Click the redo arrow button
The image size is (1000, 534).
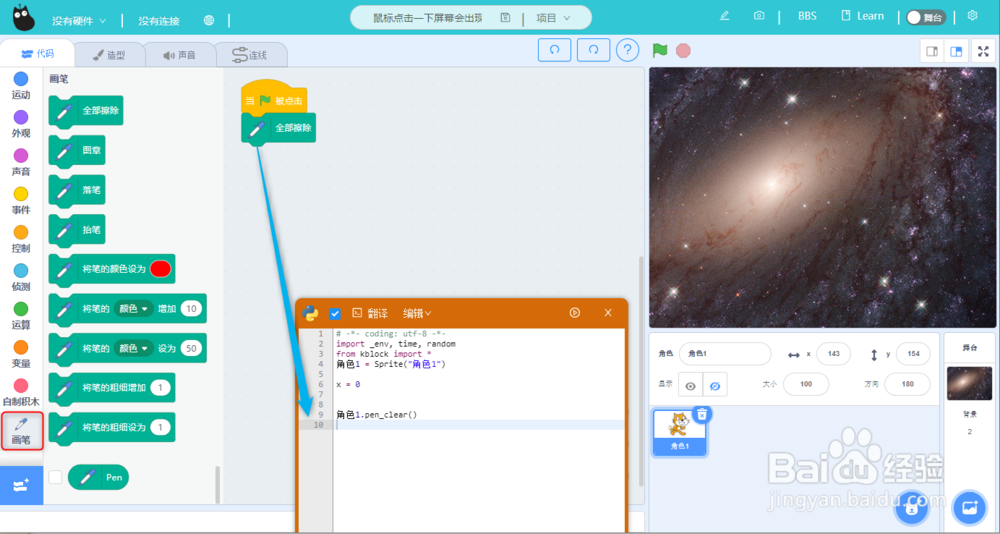coord(593,50)
